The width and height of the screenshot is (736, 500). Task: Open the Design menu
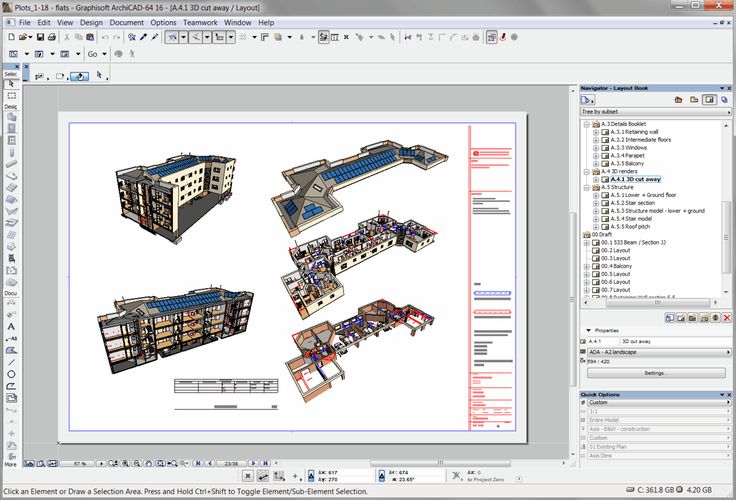point(91,22)
